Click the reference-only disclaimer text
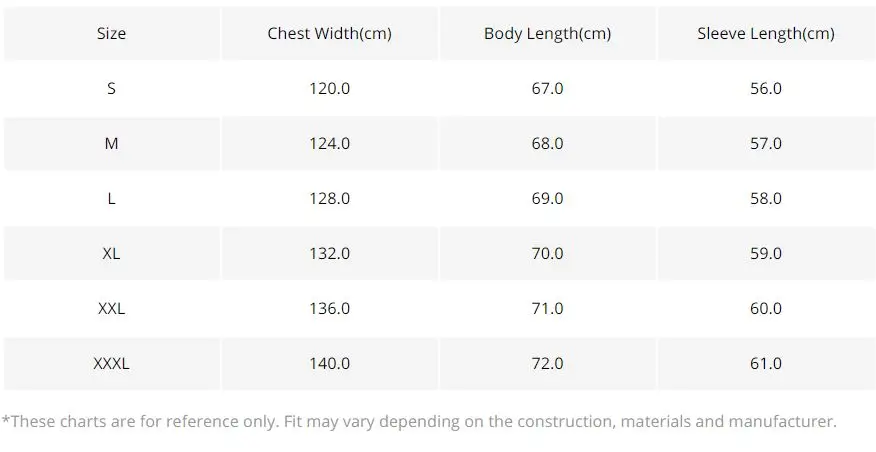This screenshot has height=452, width=876. (419, 421)
